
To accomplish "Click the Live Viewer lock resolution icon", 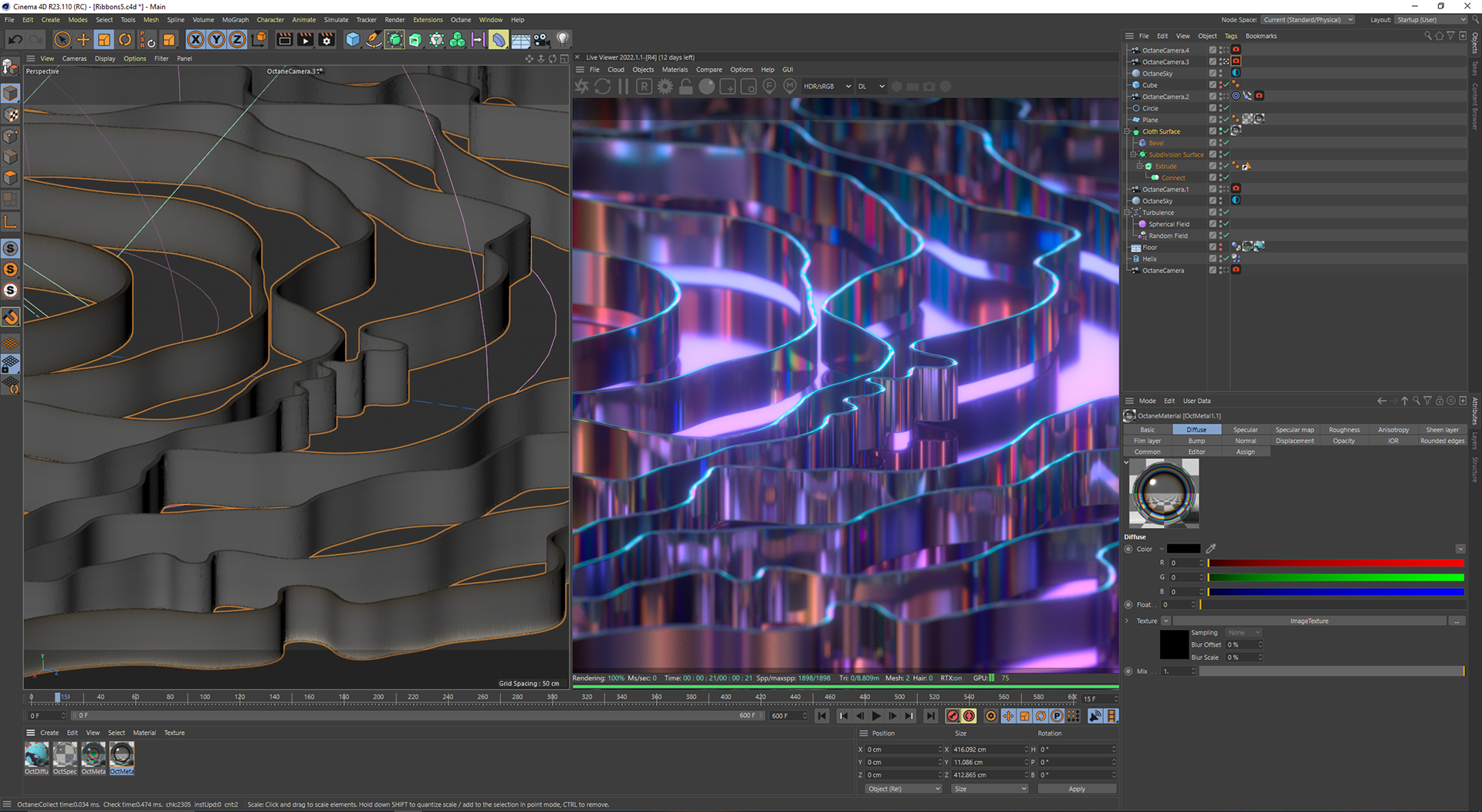I will [685, 86].
